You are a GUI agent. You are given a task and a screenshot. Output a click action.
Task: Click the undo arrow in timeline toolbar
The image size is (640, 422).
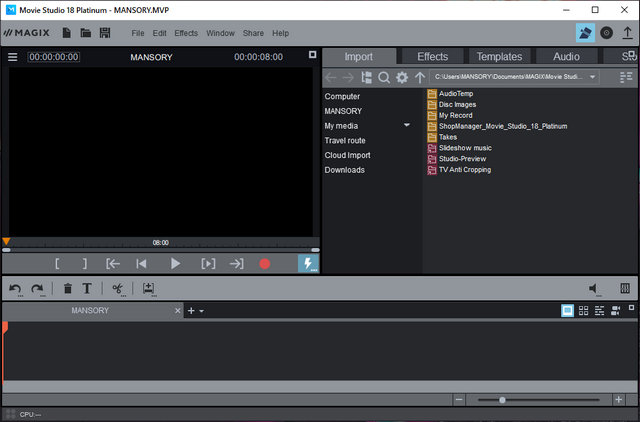click(x=15, y=289)
